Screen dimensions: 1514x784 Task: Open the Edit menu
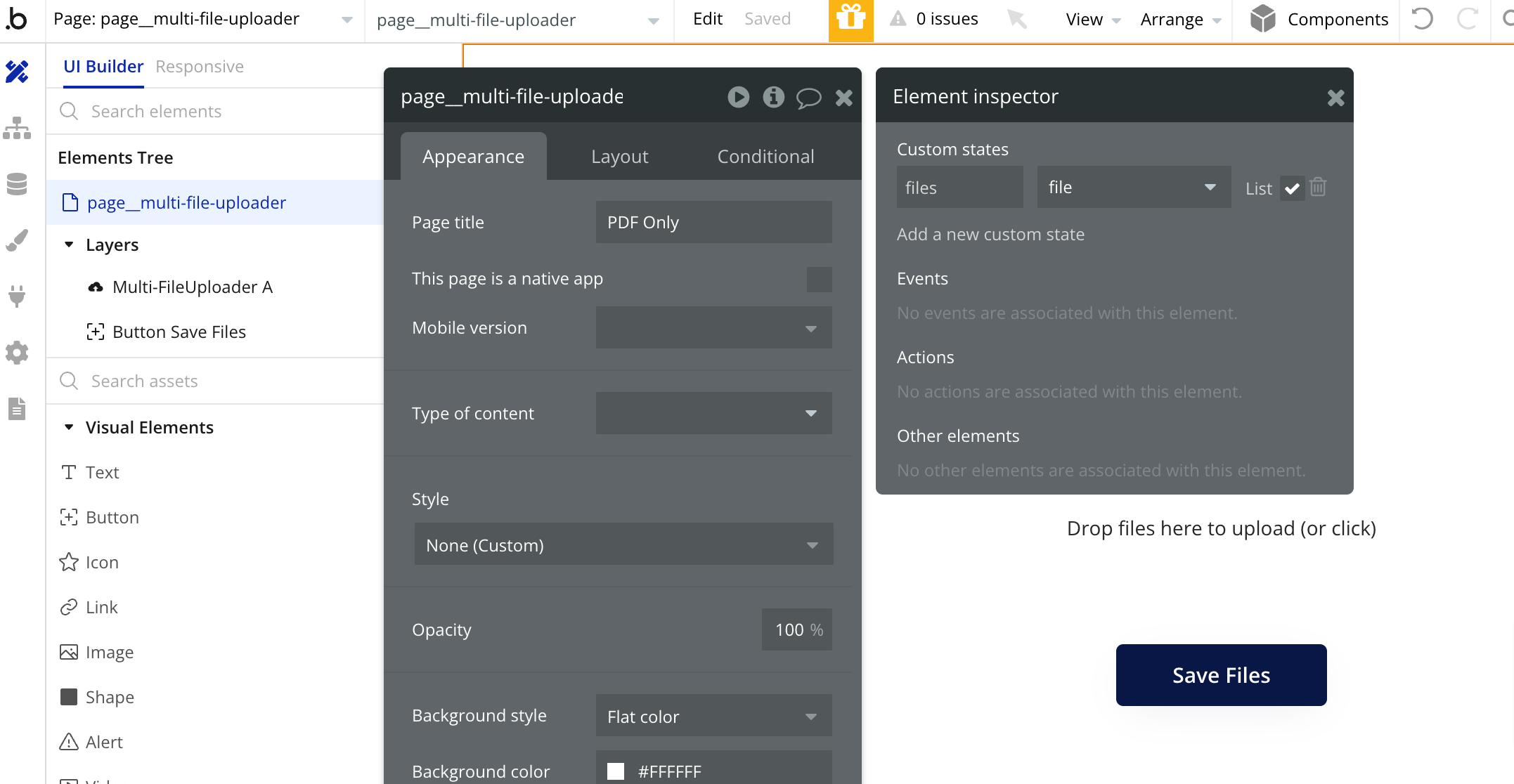708,19
